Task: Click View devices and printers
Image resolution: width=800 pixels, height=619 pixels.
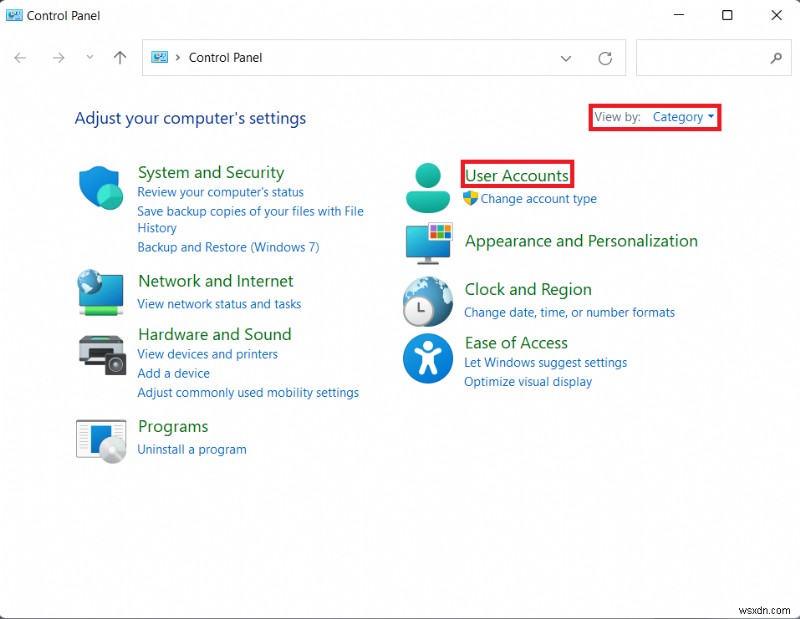Action: coord(208,354)
